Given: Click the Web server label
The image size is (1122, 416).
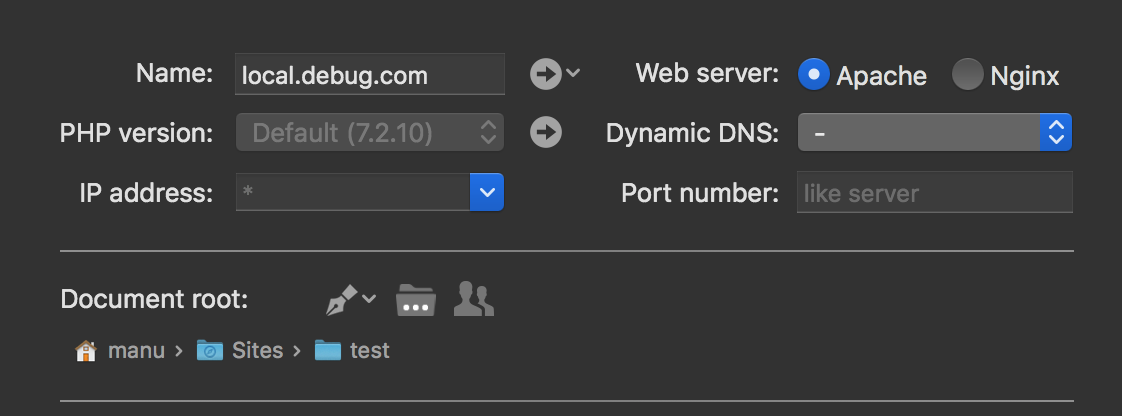Looking at the screenshot, I should (x=706, y=73).
